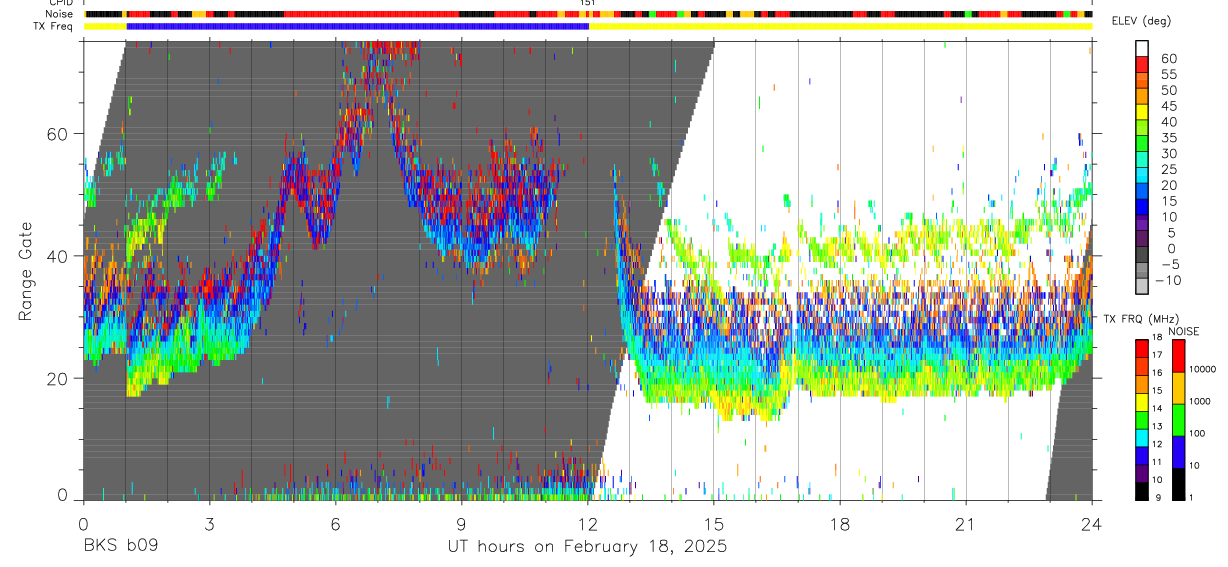
Task: Select white top swatch of ELEV colorbar
Action: (1141, 47)
